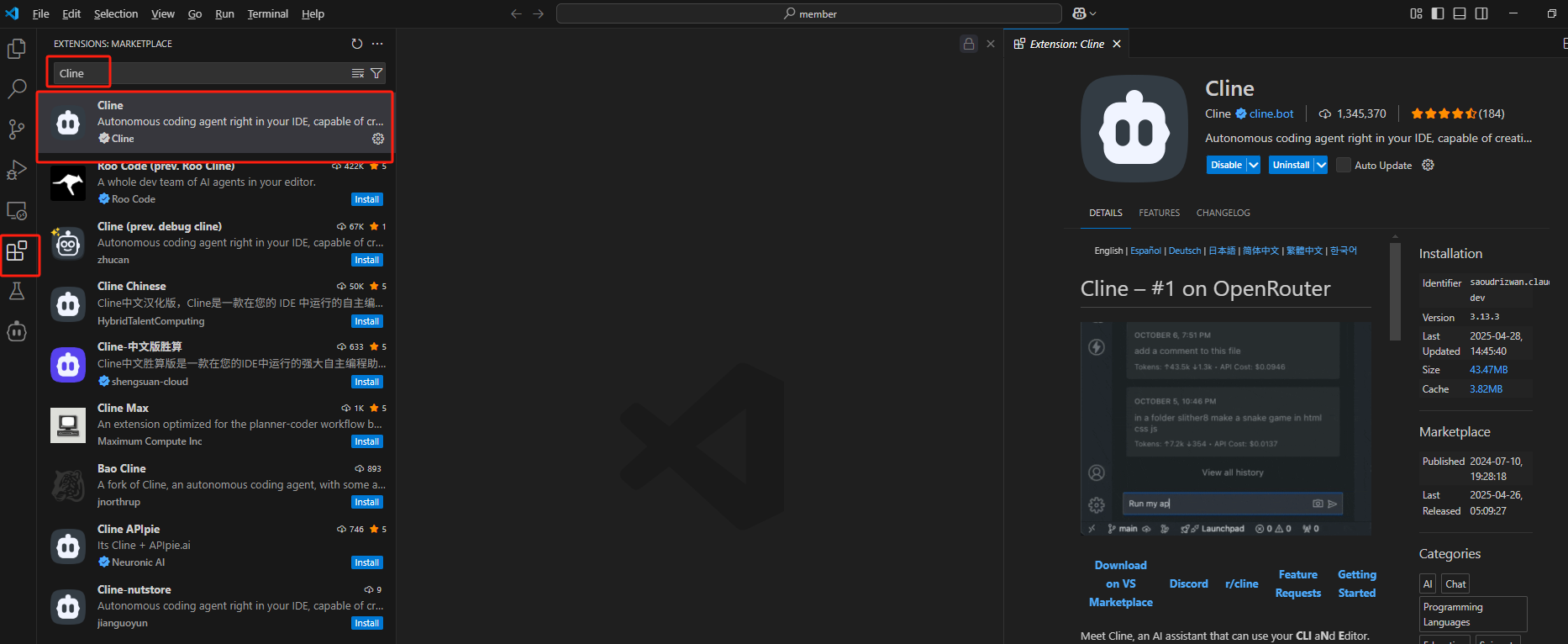Open the Feature Requests link
The width and height of the screenshot is (1568, 644).
[1298, 583]
